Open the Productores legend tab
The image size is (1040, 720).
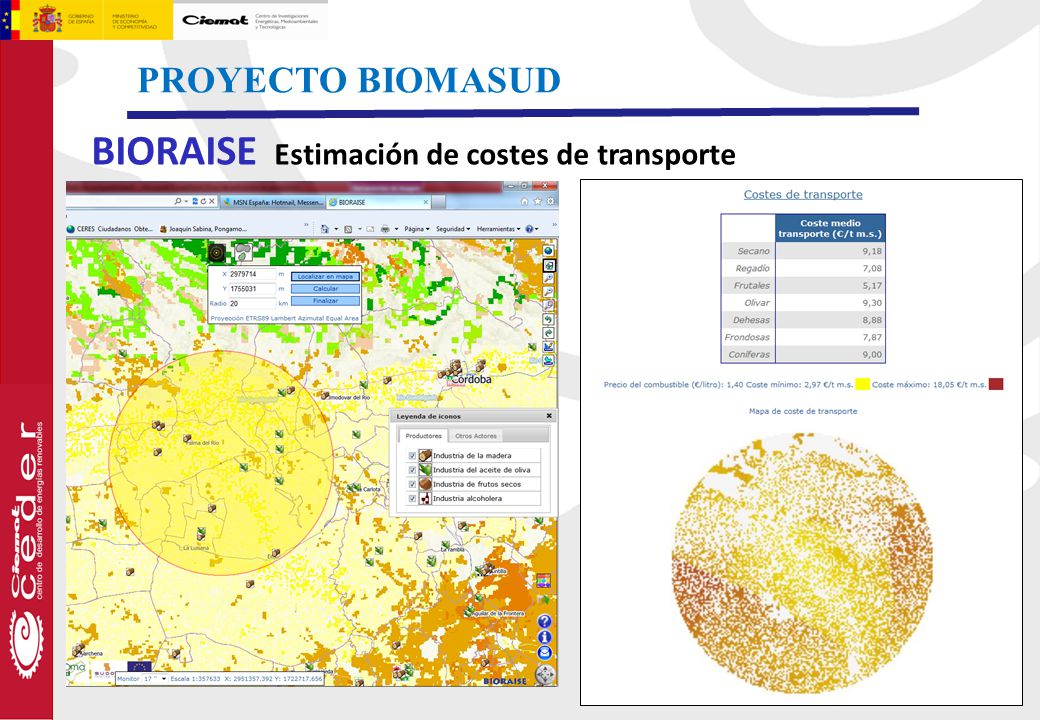[x=424, y=436]
